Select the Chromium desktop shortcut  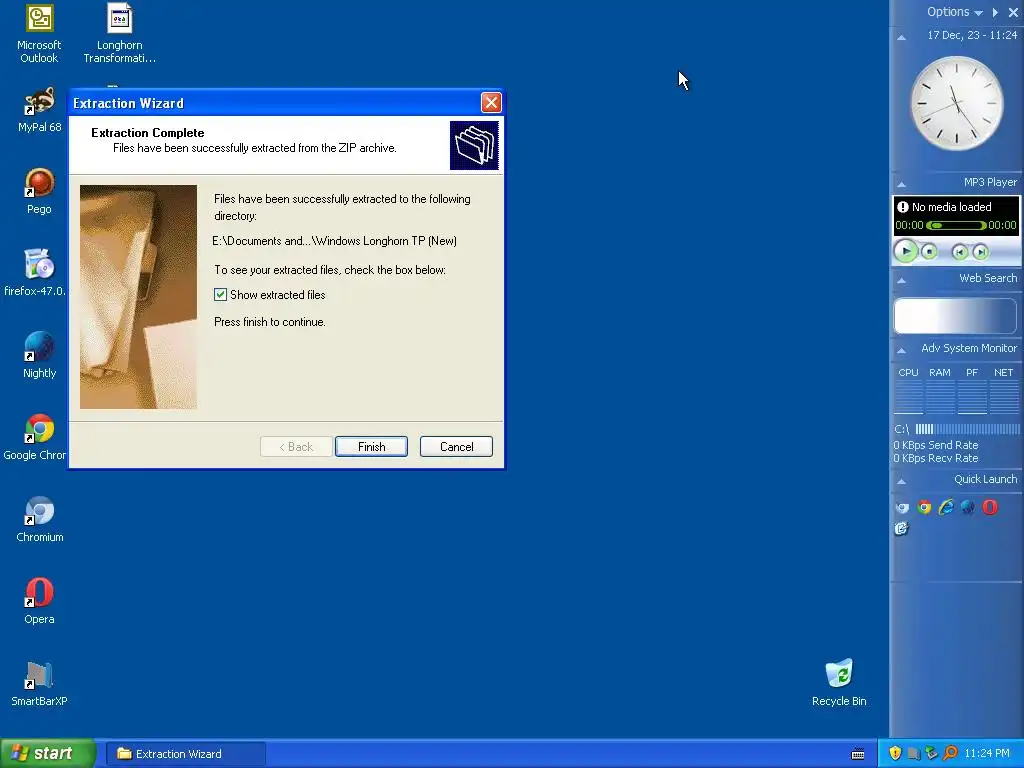click(x=39, y=519)
